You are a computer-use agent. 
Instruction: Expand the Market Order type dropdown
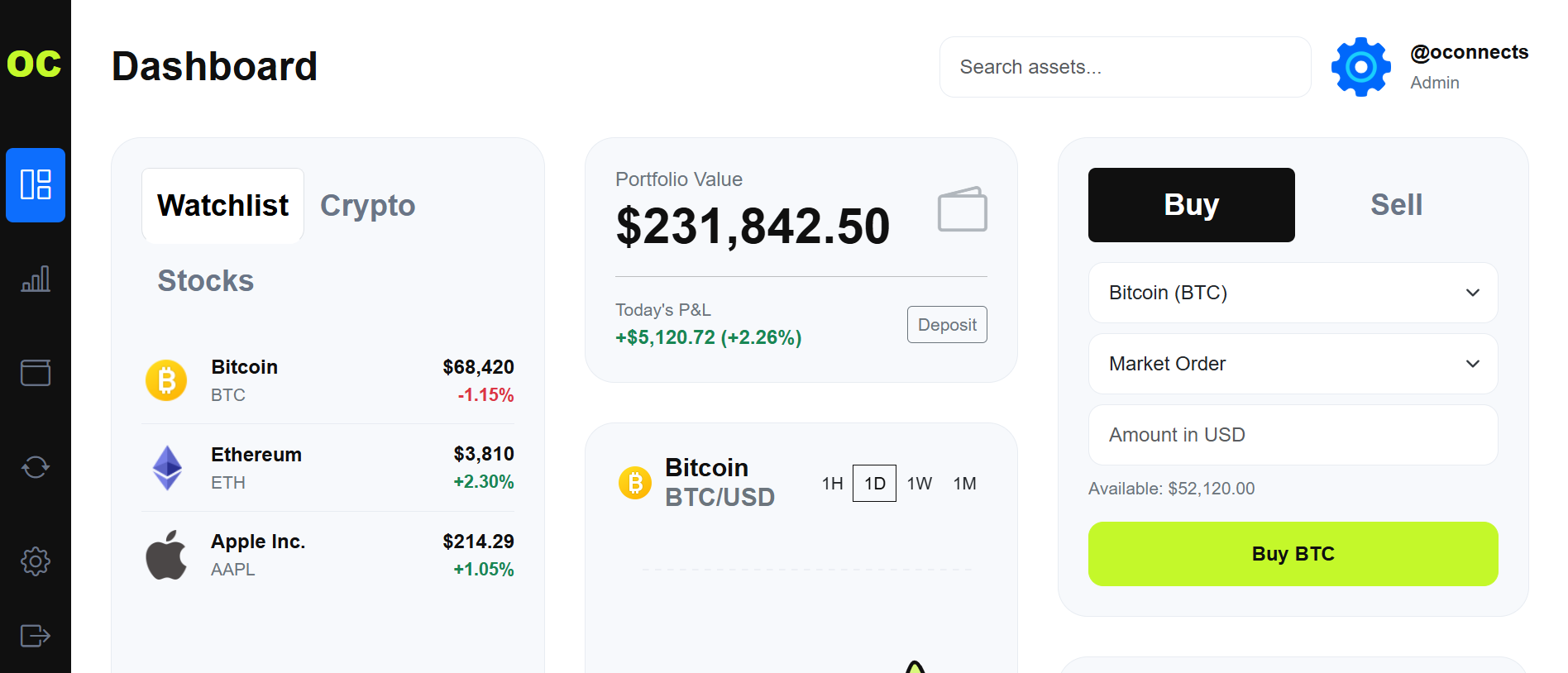click(1293, 364)
